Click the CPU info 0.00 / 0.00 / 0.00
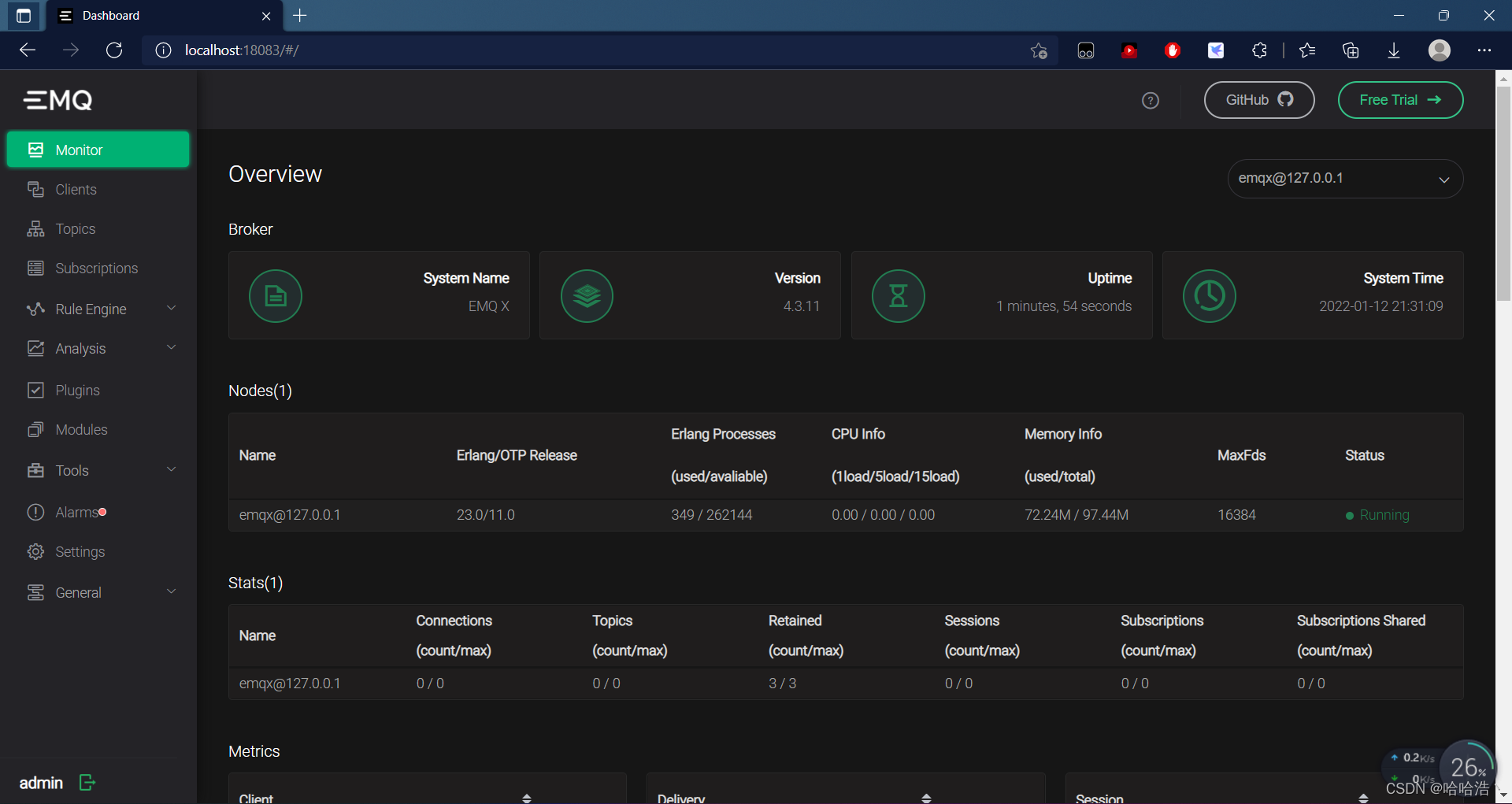Screen dimensions: 1512x804 [x=883, y=515]
